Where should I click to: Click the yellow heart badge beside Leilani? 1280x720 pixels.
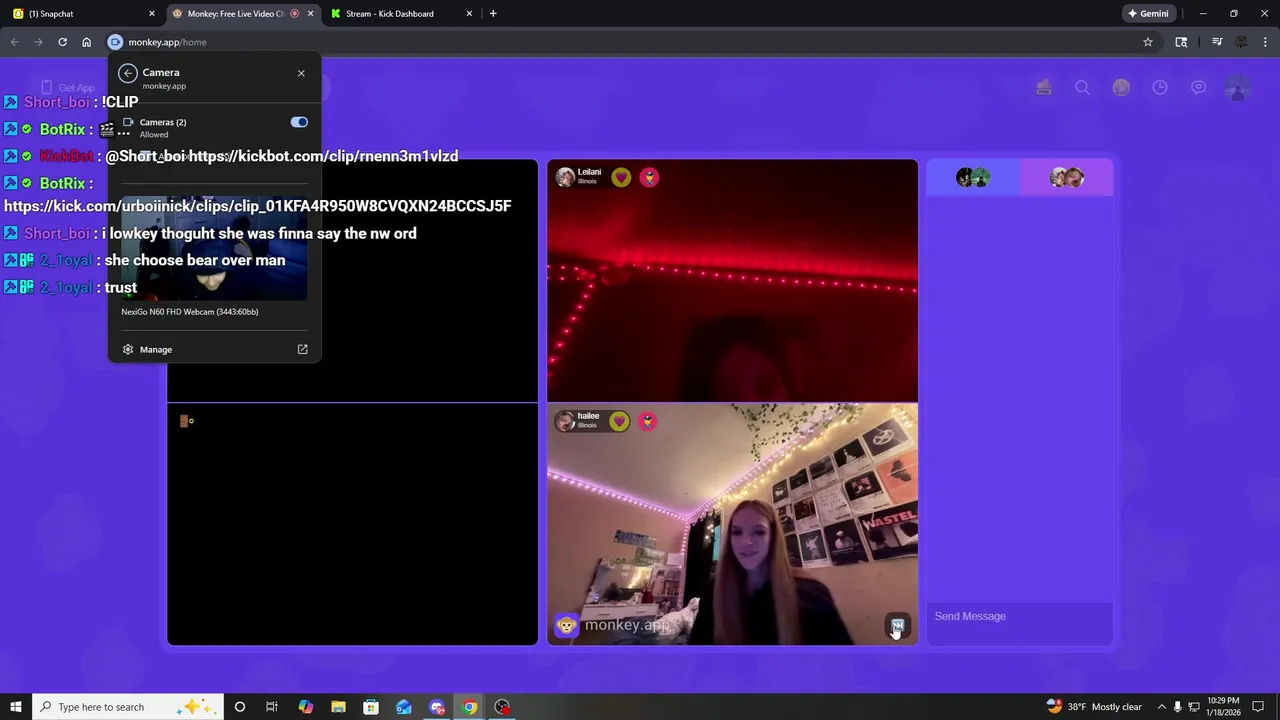tap(621, 177)
